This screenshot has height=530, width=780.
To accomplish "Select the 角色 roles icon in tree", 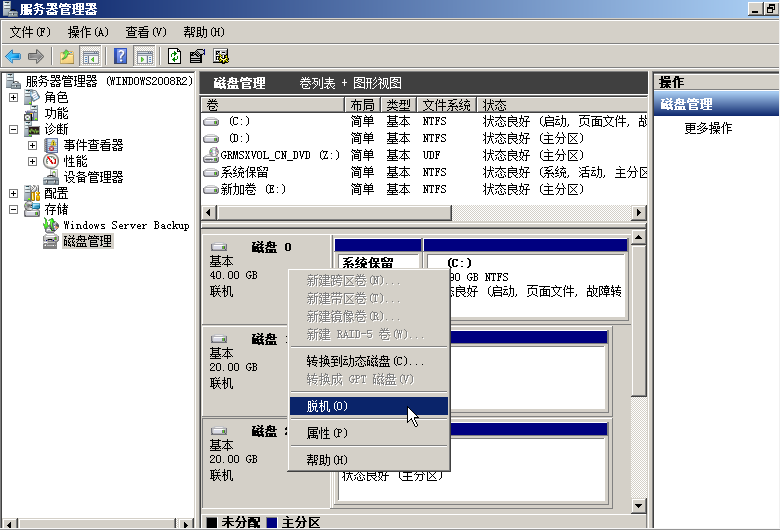I will tap(32, 97).
